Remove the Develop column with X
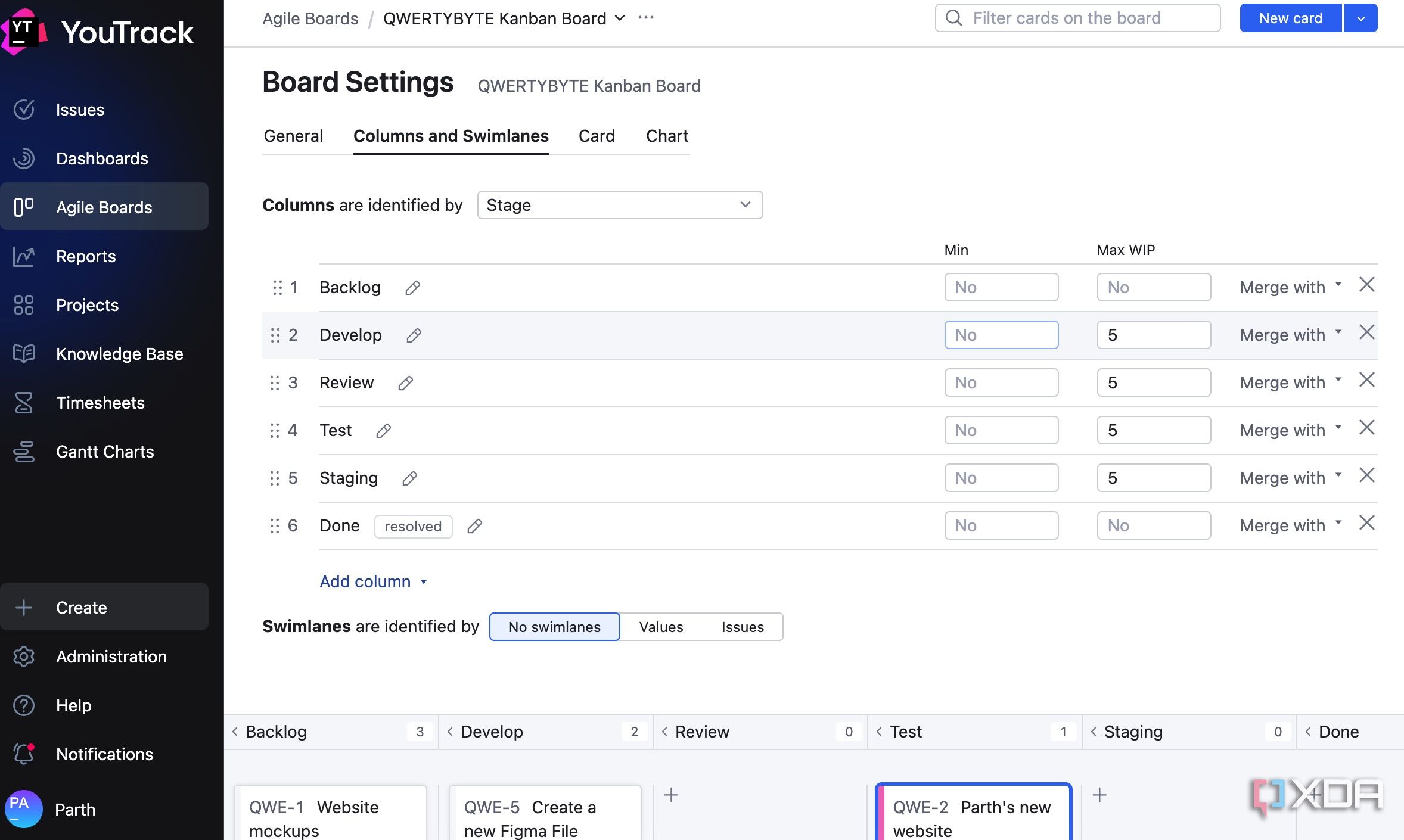This screenshot has width=1404, height=840. (1367, 332)
